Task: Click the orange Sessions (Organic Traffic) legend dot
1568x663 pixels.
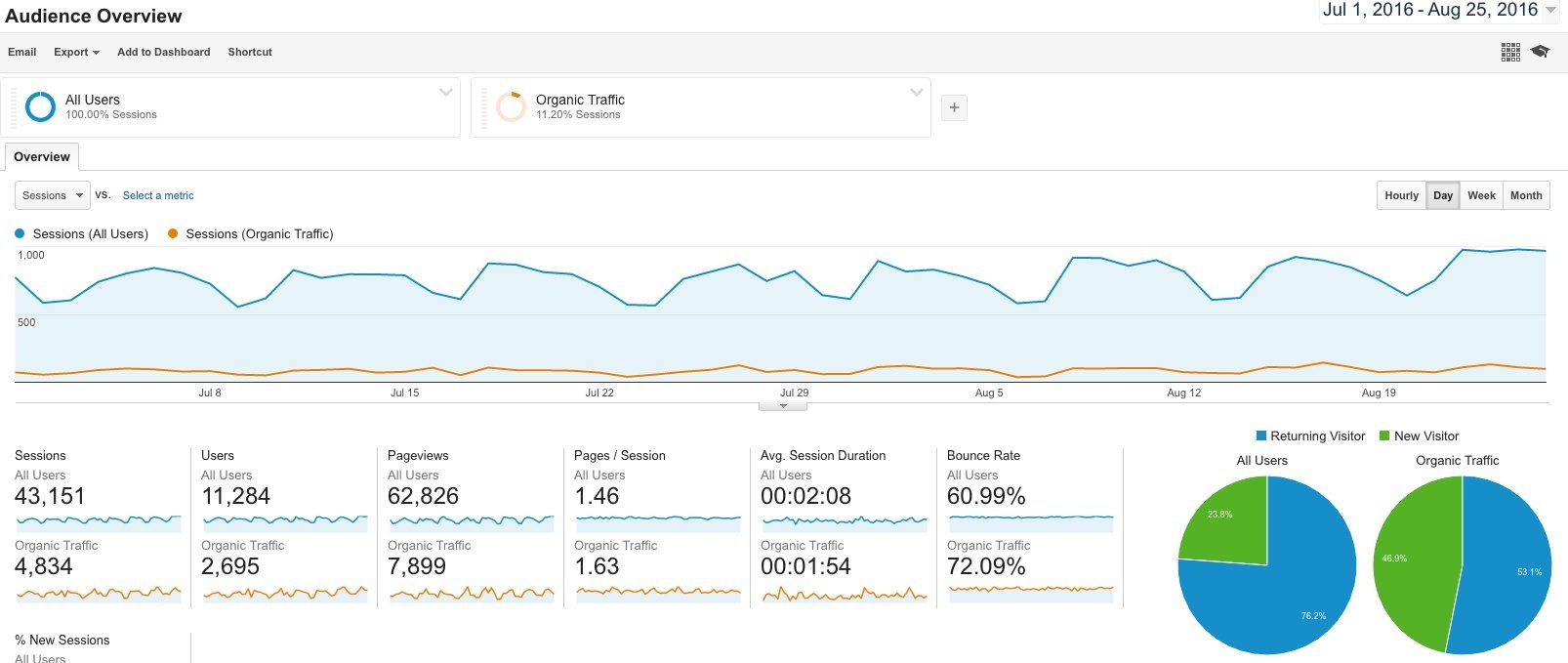Action: pyautogui.click(x=173, y=233)
